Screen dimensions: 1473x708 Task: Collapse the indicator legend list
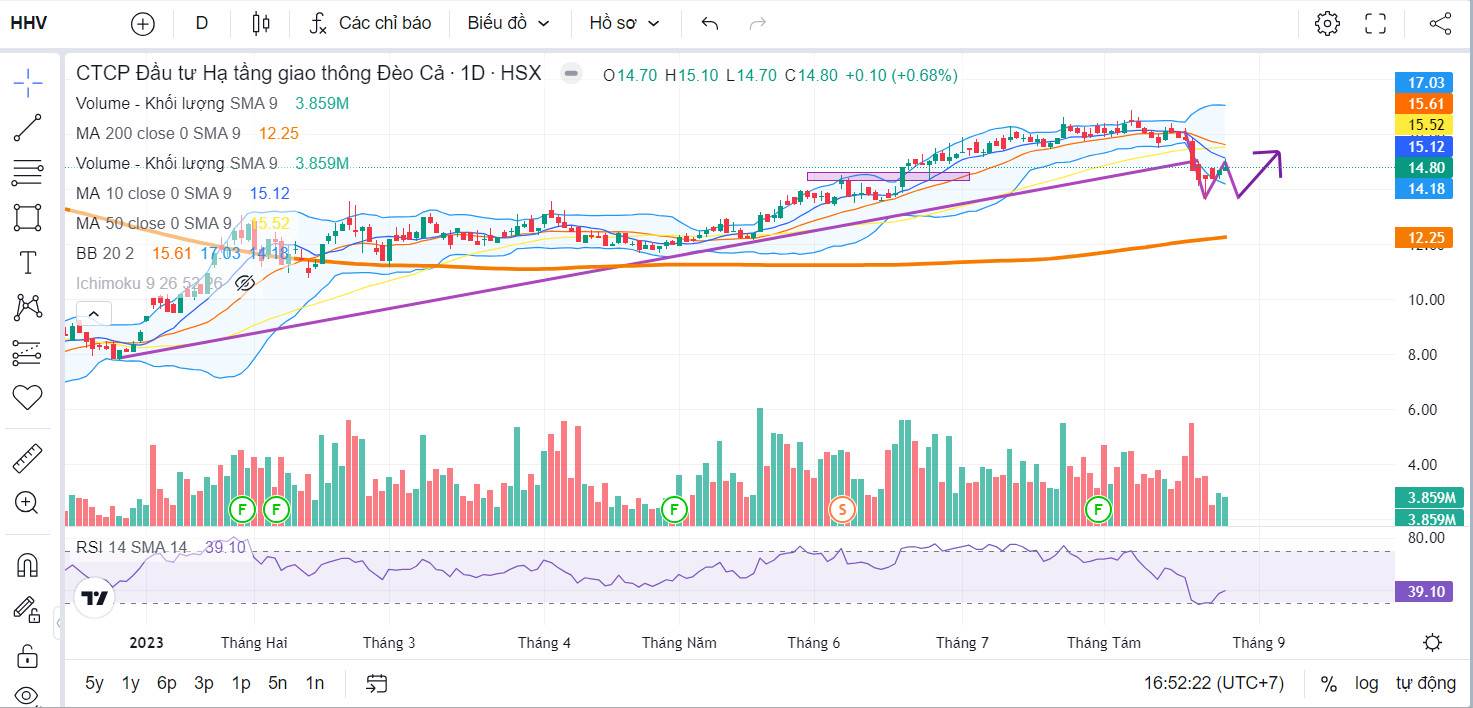pos(93,314)
